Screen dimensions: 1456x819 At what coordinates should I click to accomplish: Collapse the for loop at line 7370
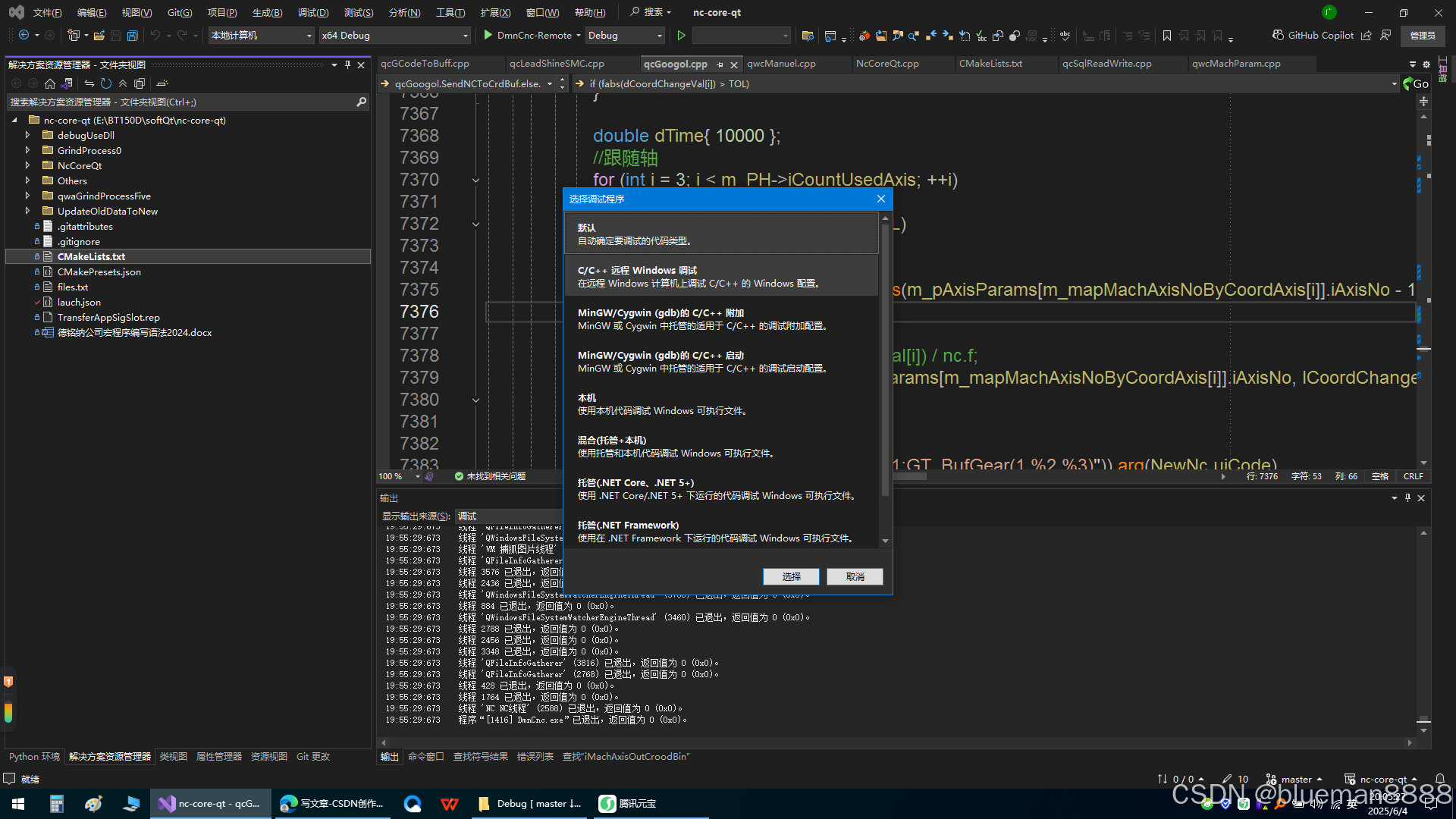pos(475,180)
